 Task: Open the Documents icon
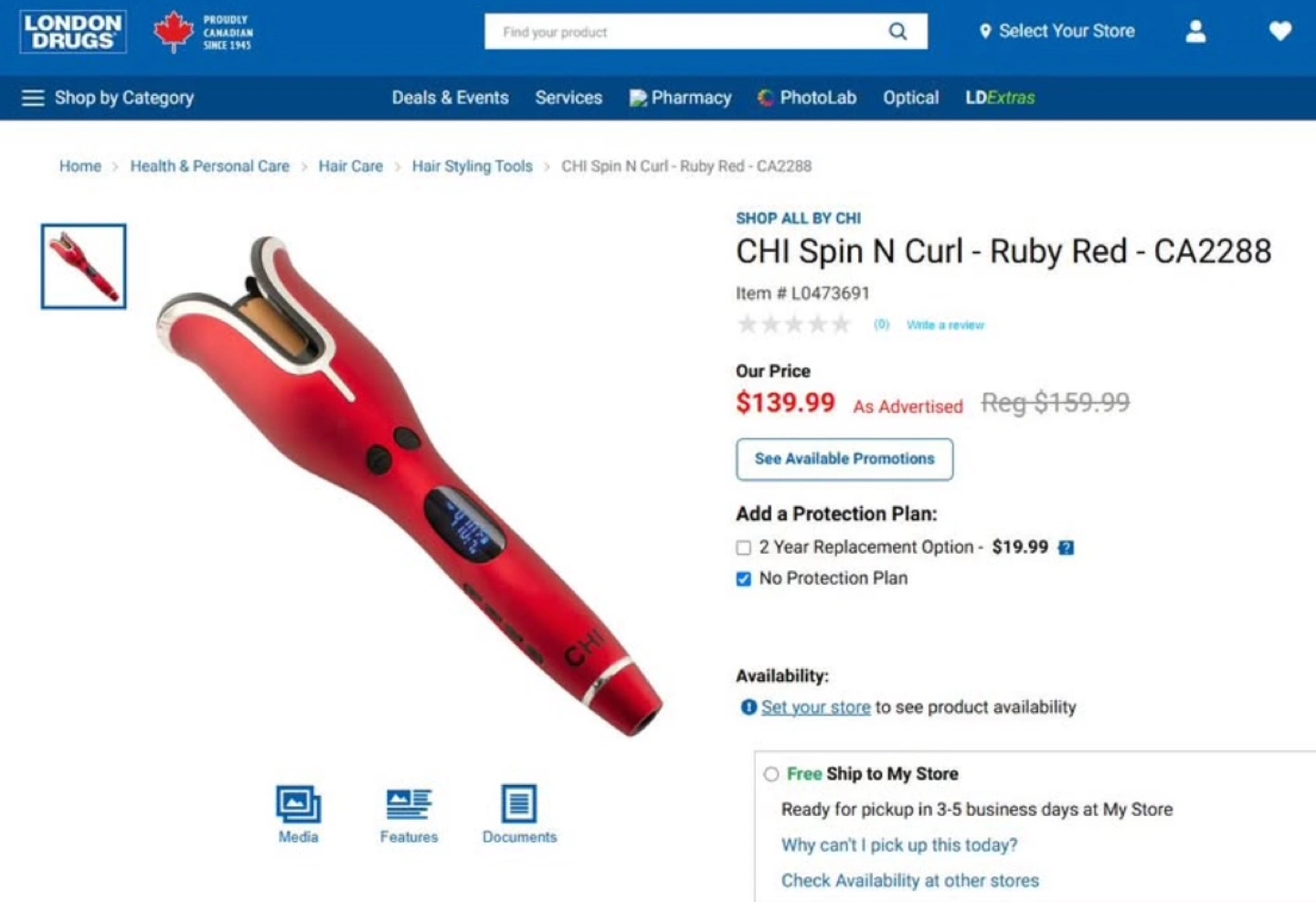[519, 804]
